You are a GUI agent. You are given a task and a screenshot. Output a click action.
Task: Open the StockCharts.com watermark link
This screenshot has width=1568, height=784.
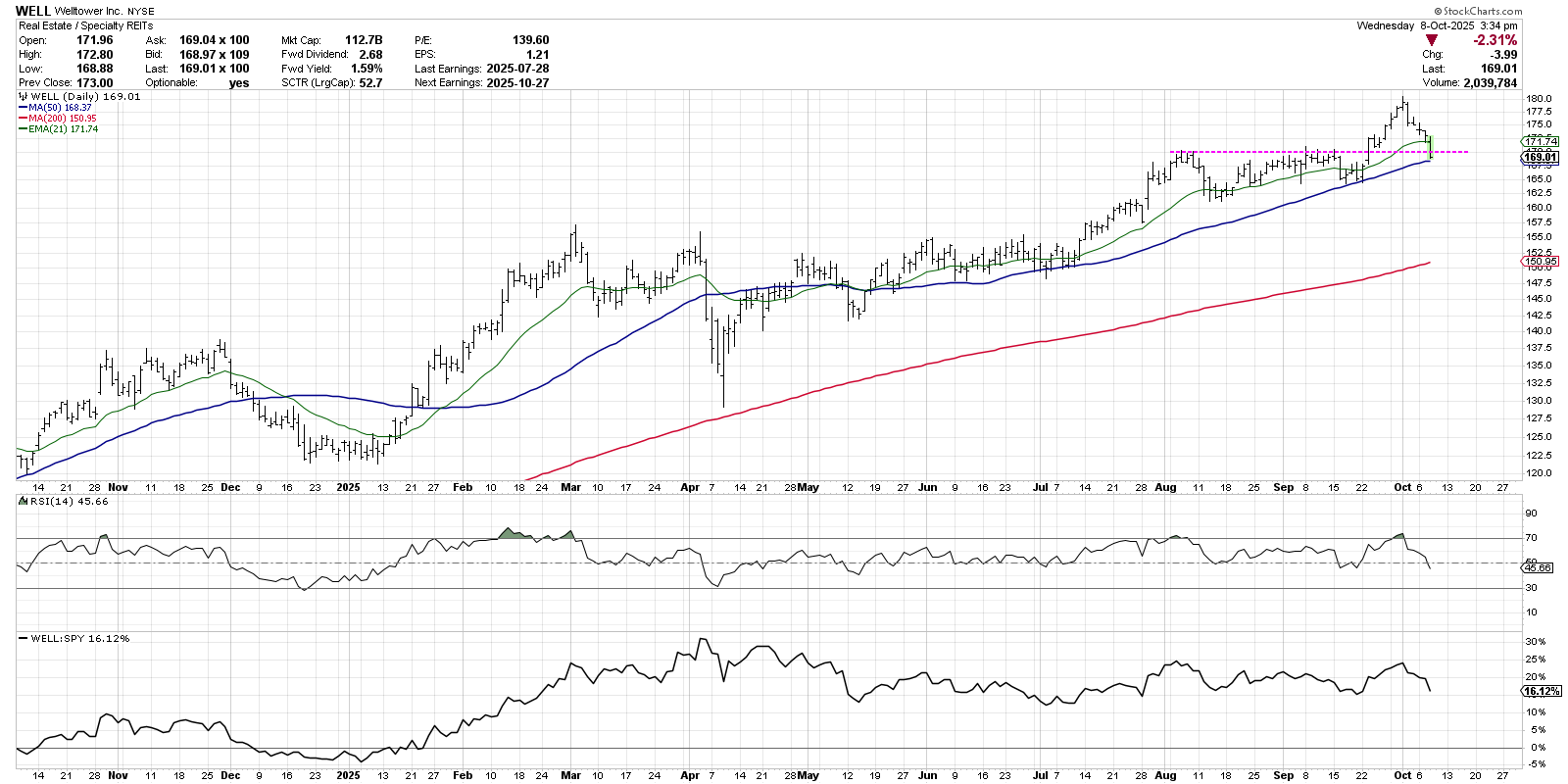pyautogui.click(x=1477, y=12)
